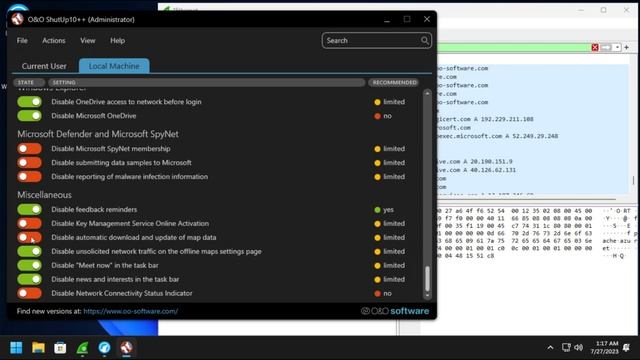This screenshot has width=640, height=360.
Task: Open the Windows Start menu
Action: click(x=16, y=347)
